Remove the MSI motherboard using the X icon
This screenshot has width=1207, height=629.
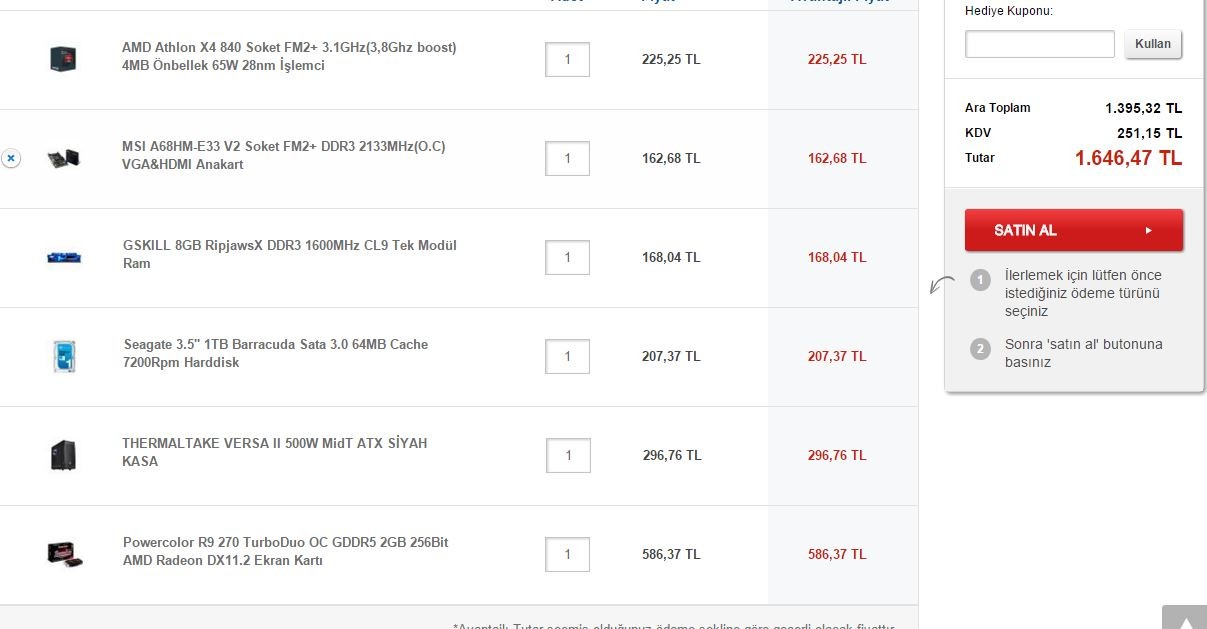[x=10, y=158]
